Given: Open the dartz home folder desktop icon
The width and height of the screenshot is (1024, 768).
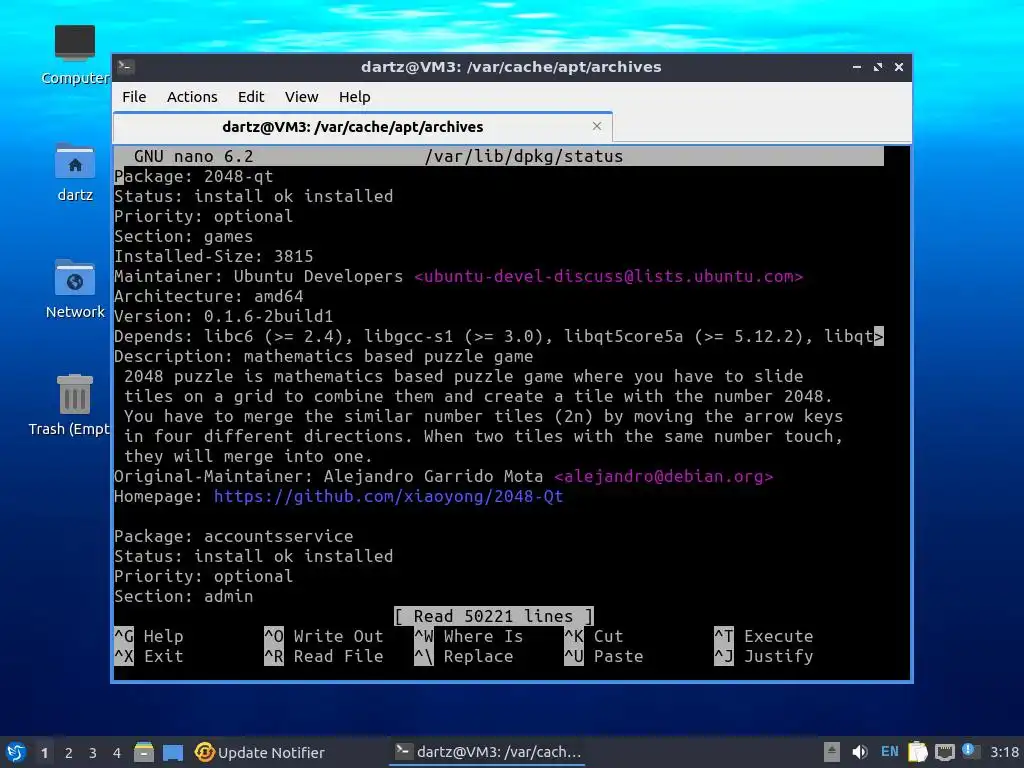Looking at the screenshot, I should coord(74,173).
